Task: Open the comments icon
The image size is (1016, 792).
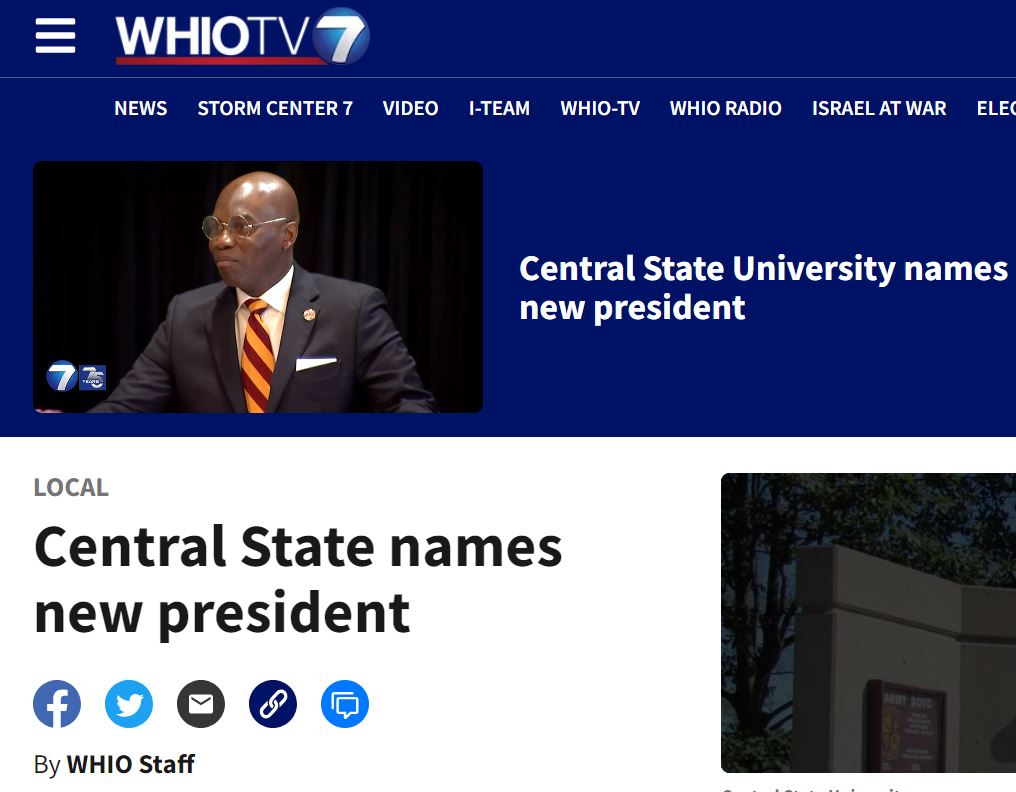Action: (345, 704)
